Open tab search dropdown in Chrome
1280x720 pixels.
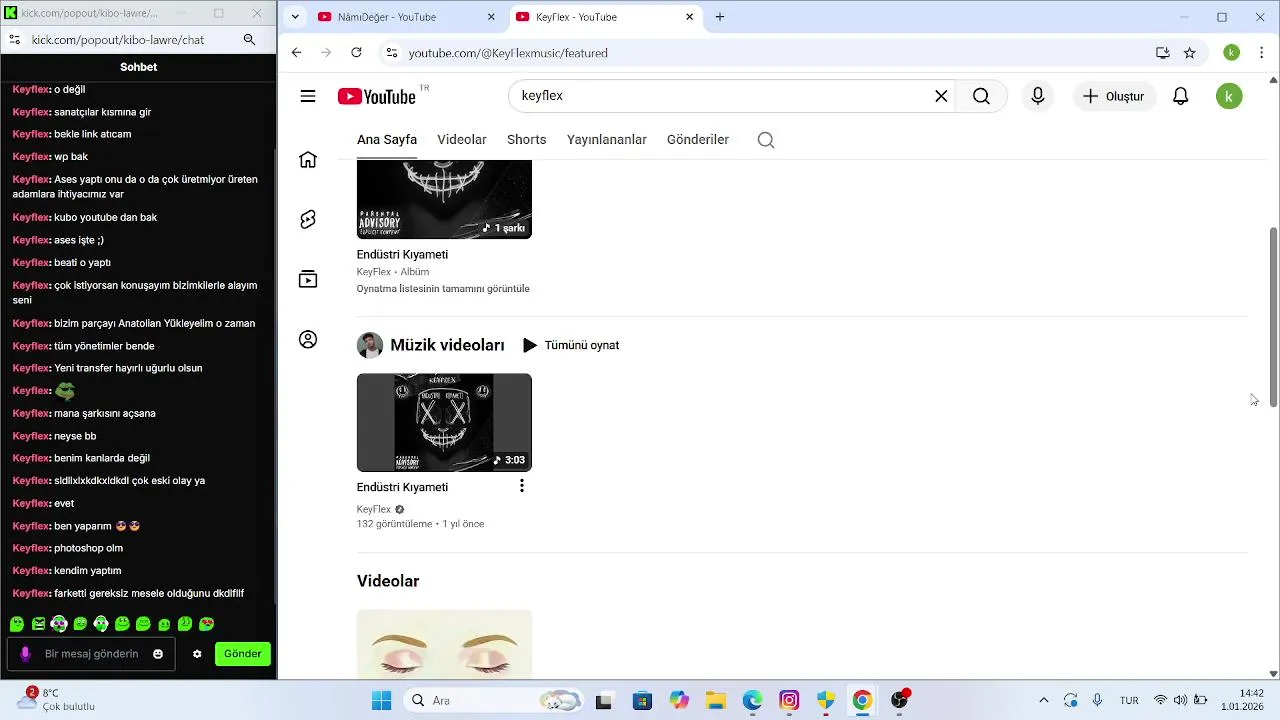(295, 17)
